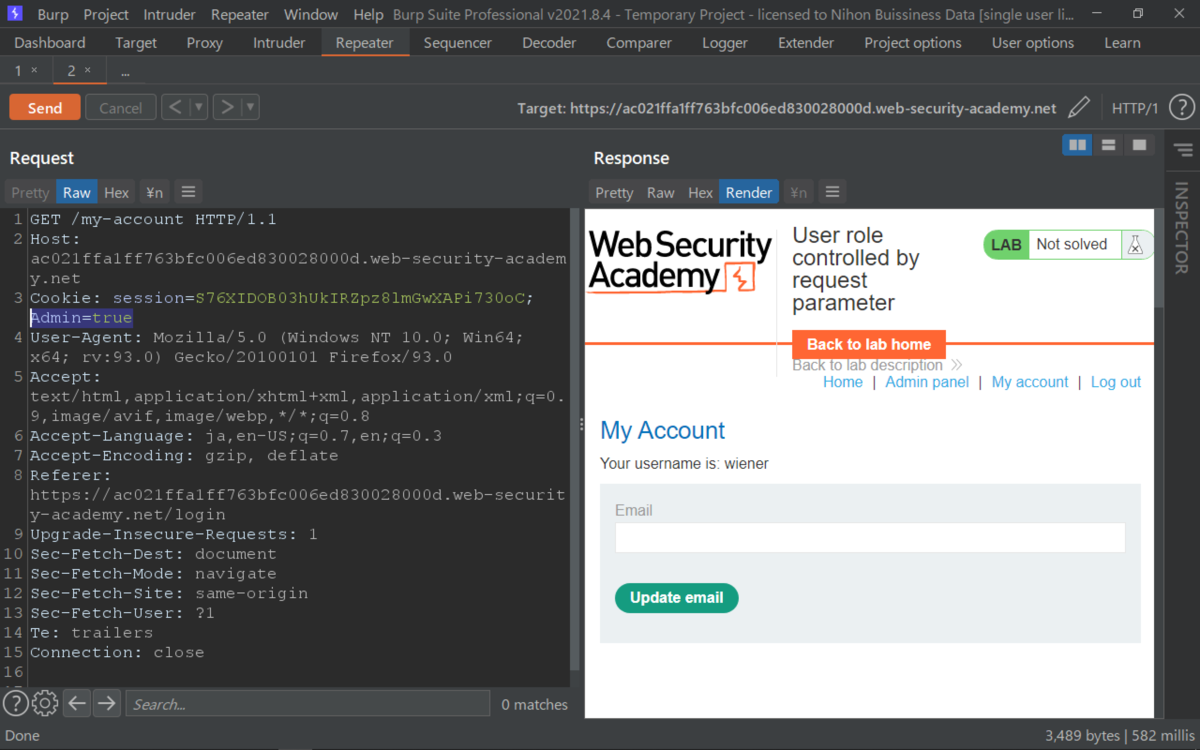Image resolution: width=1200 pixels, height=750 pixels.
Task: Switch to the Sequencer tab
Action: (458, 43)
